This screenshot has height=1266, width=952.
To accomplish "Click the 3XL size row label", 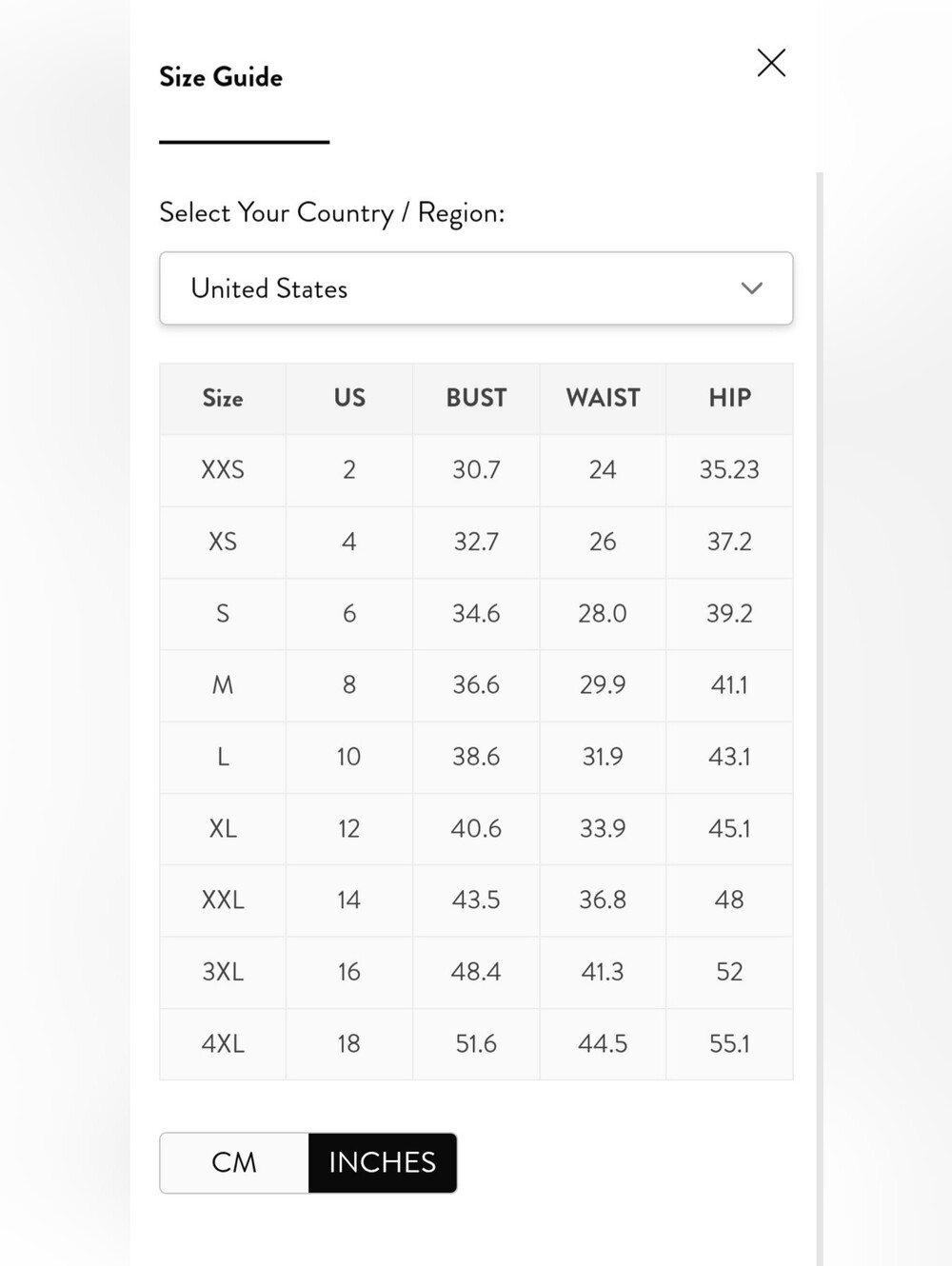I will click(x=223, y=972).
